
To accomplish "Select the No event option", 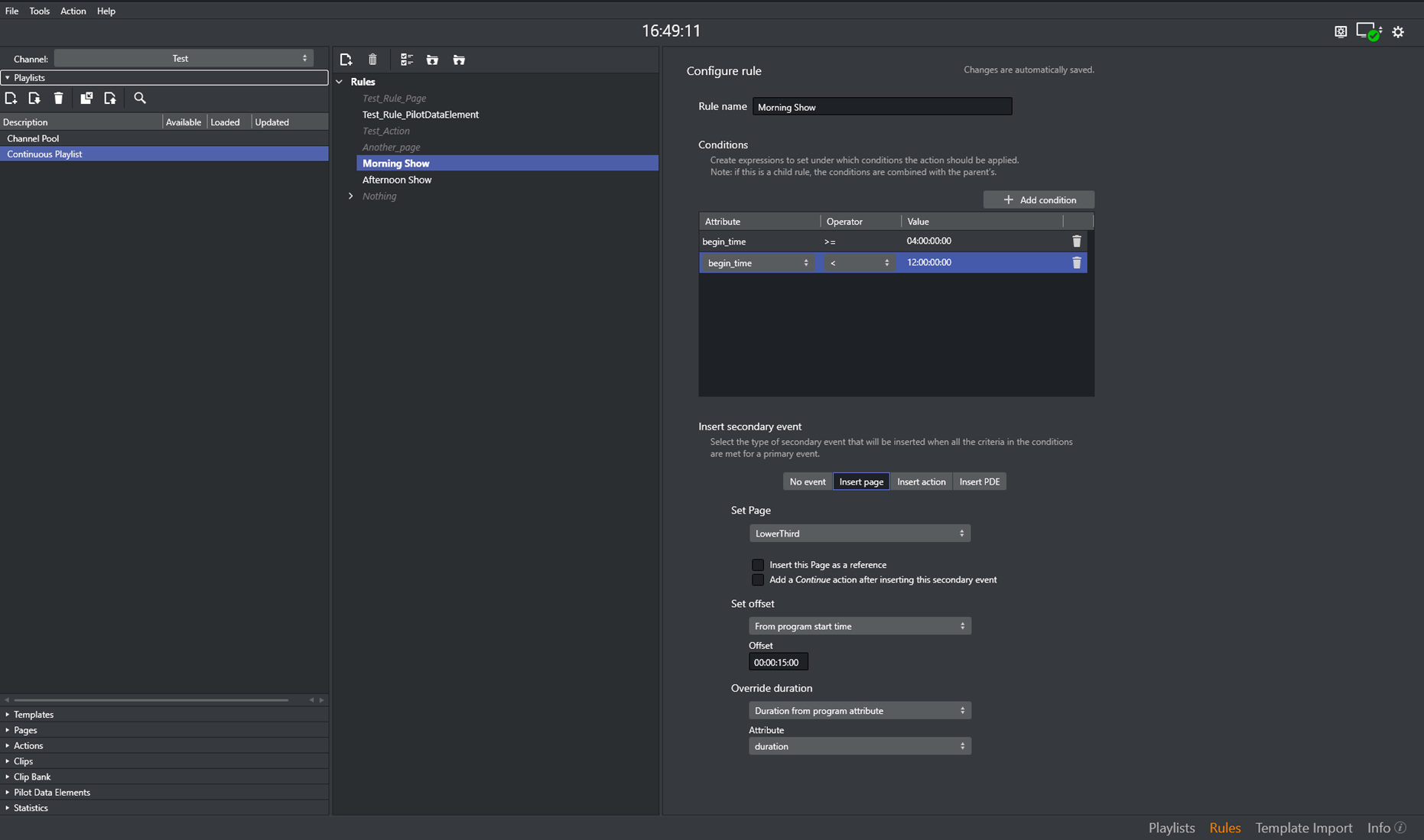I will click(807, 482).
